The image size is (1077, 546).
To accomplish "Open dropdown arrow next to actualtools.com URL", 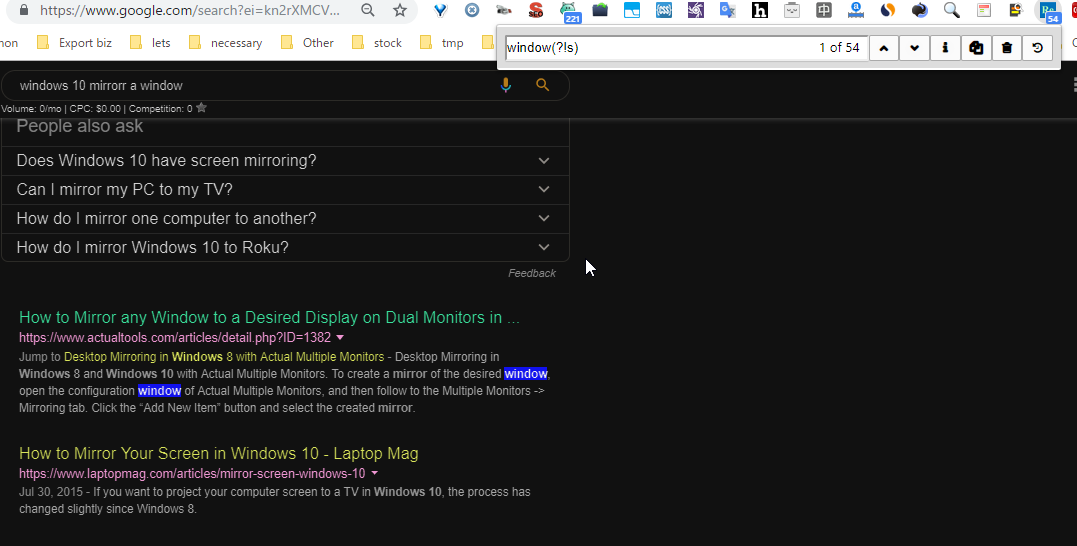I will click(x=340, y=338).
